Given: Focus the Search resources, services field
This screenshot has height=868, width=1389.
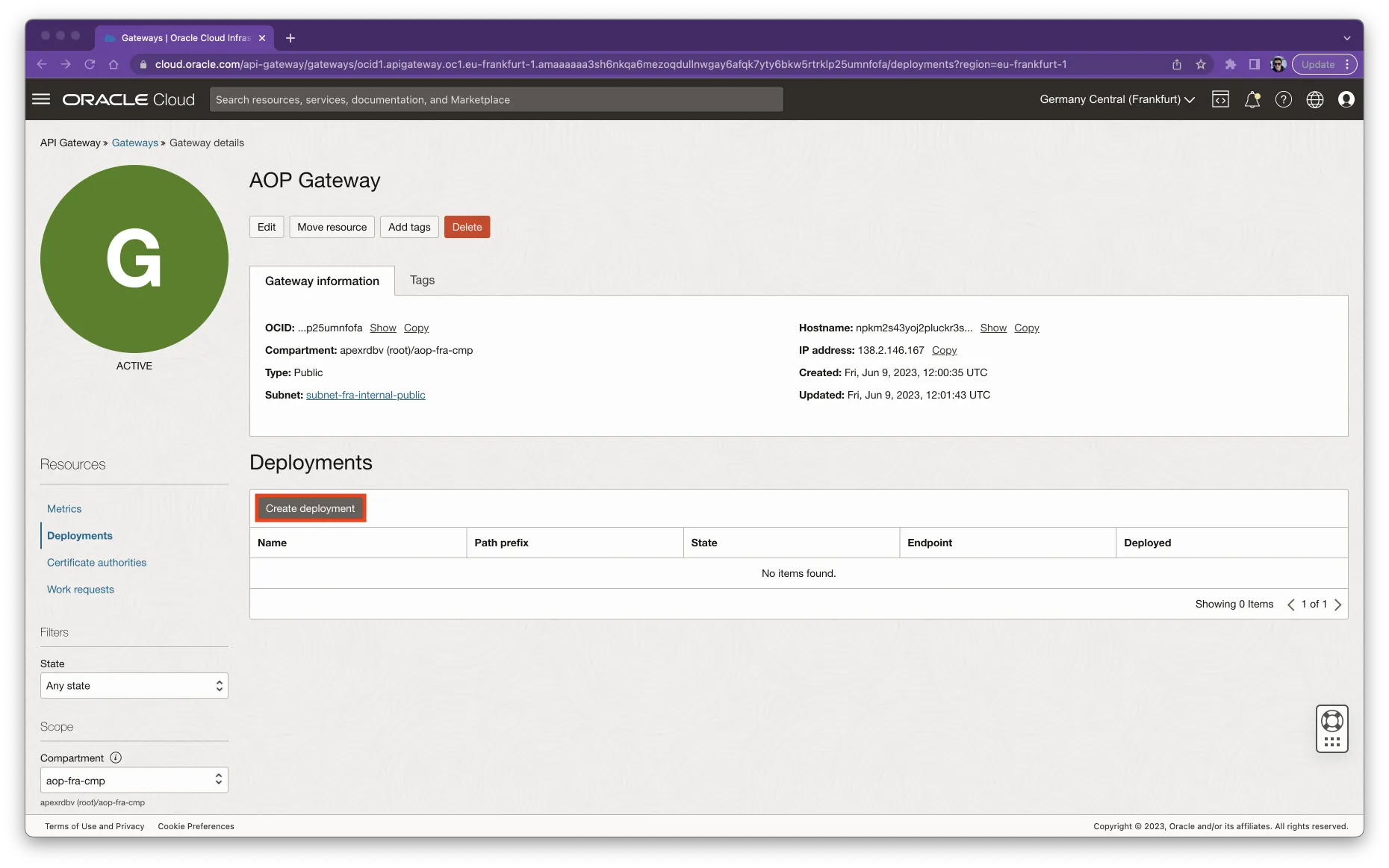Looking at the screenshot, I should coord(497,99).
